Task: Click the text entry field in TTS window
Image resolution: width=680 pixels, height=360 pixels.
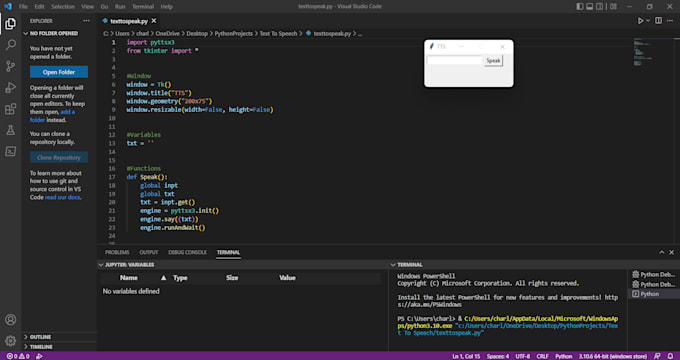Action: (x=454, y=60)
